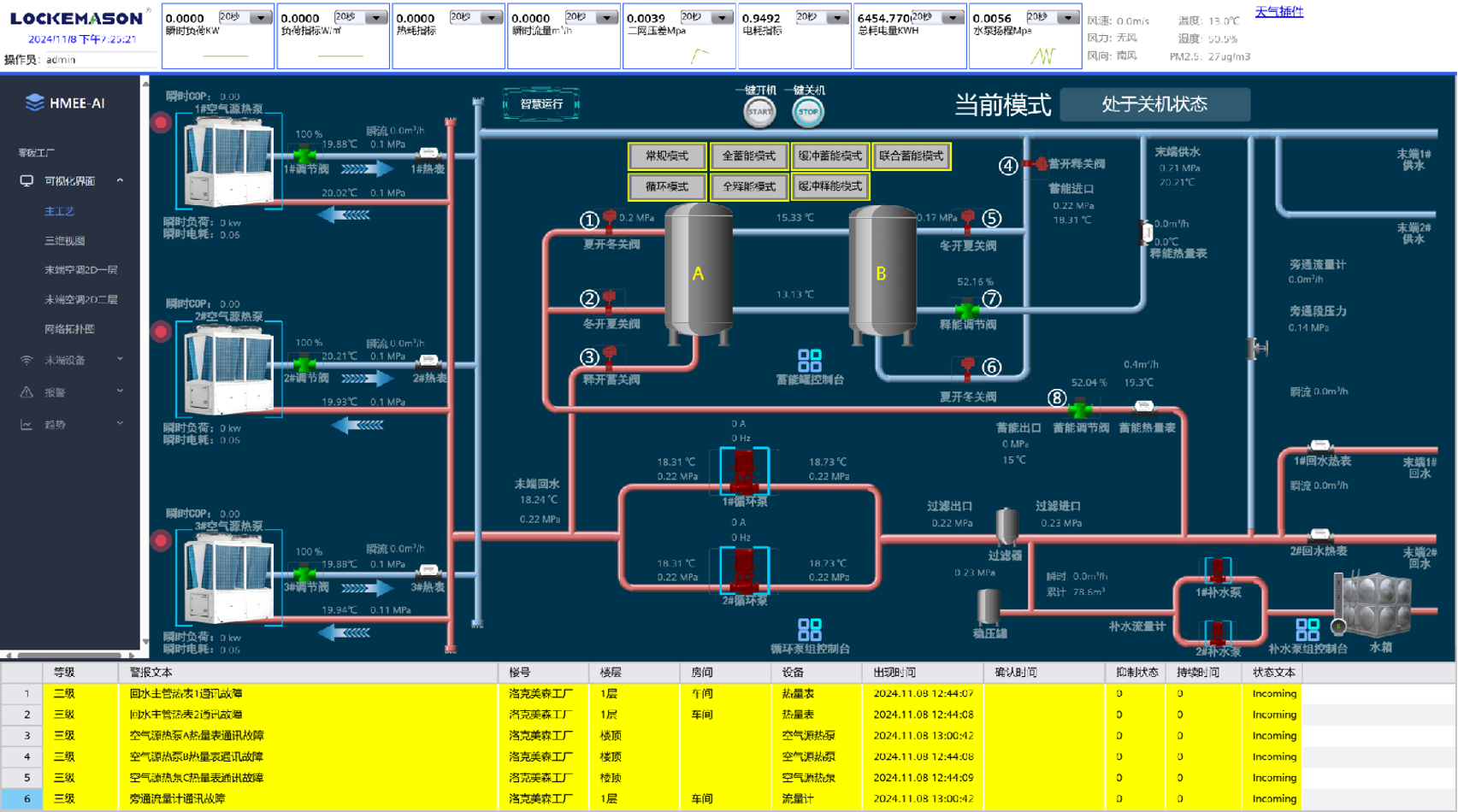Open the 补水泵组控制台 panel icon
The height and width of the screenshot is (812, 1458).
click(x=1307, y=630)
